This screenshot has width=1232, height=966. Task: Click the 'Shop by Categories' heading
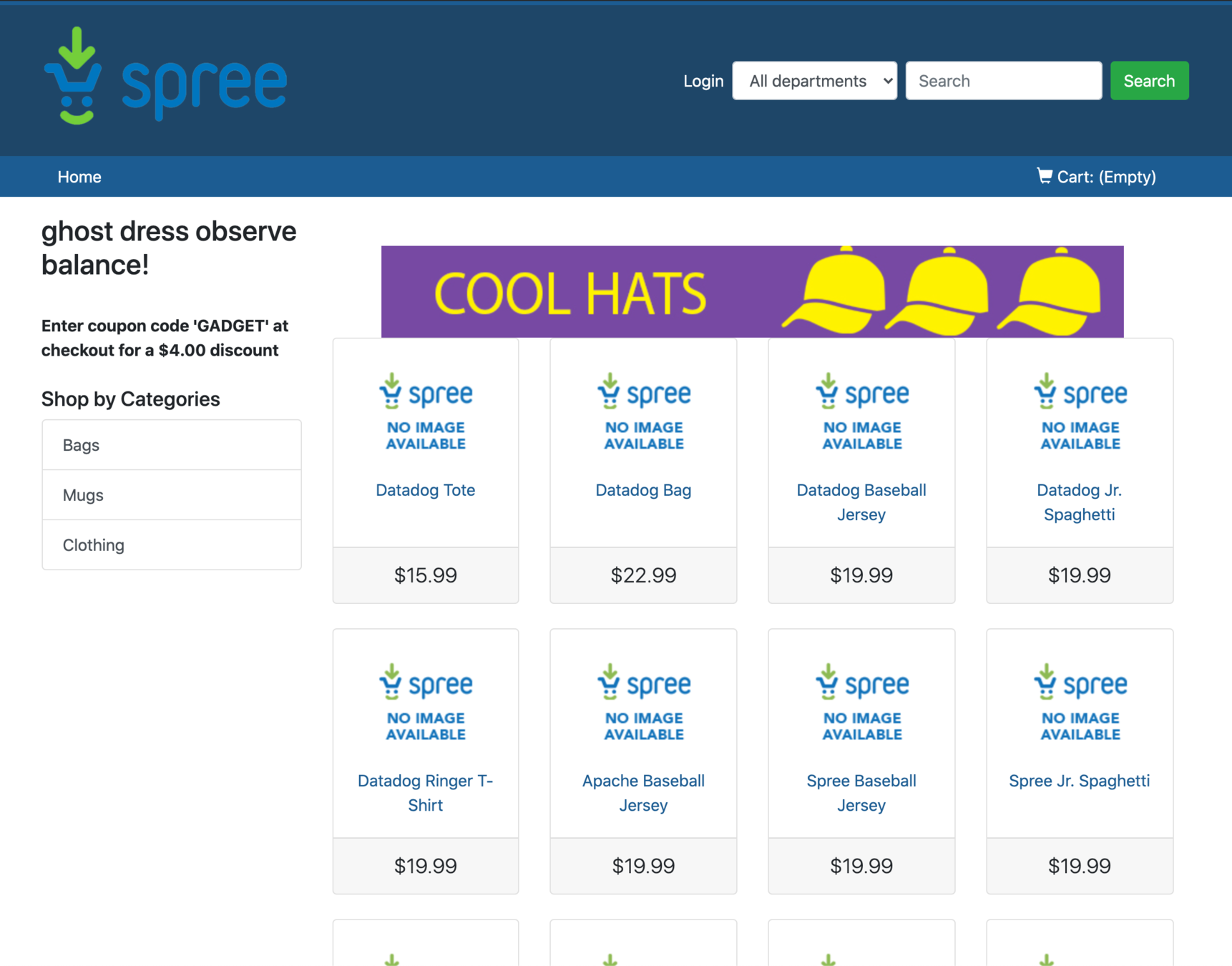coord(130,399)
